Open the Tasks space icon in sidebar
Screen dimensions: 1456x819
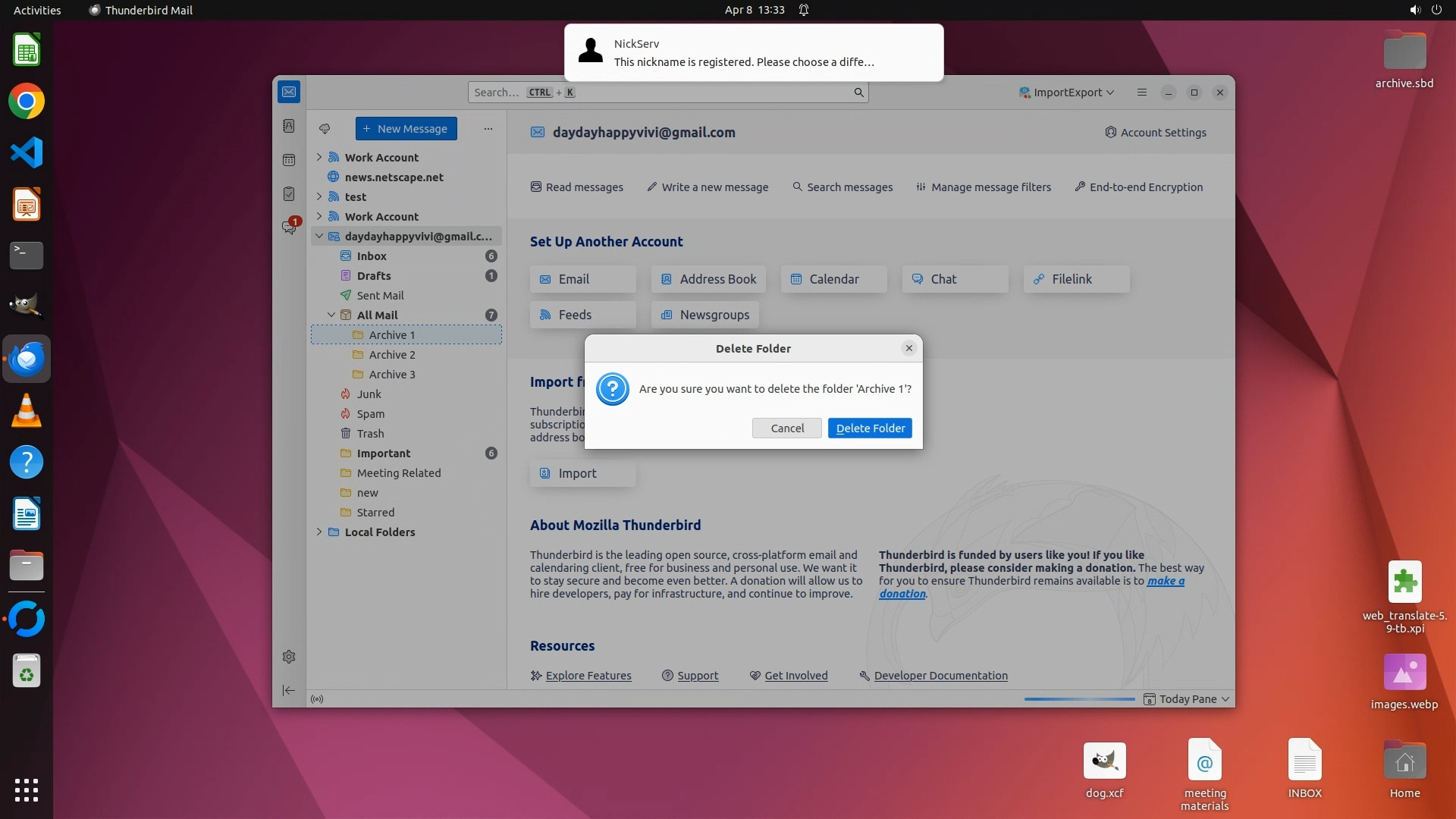point(289,194)
